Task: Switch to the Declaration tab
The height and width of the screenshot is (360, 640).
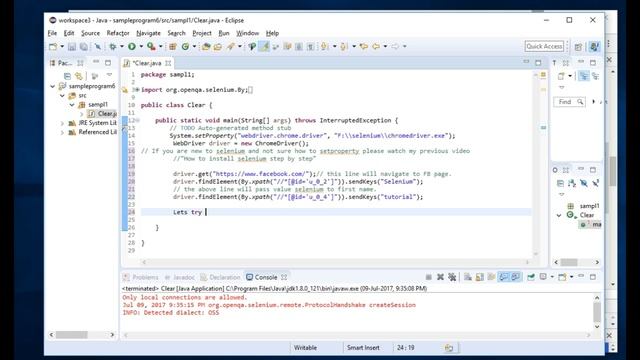Action: point(220,277)
